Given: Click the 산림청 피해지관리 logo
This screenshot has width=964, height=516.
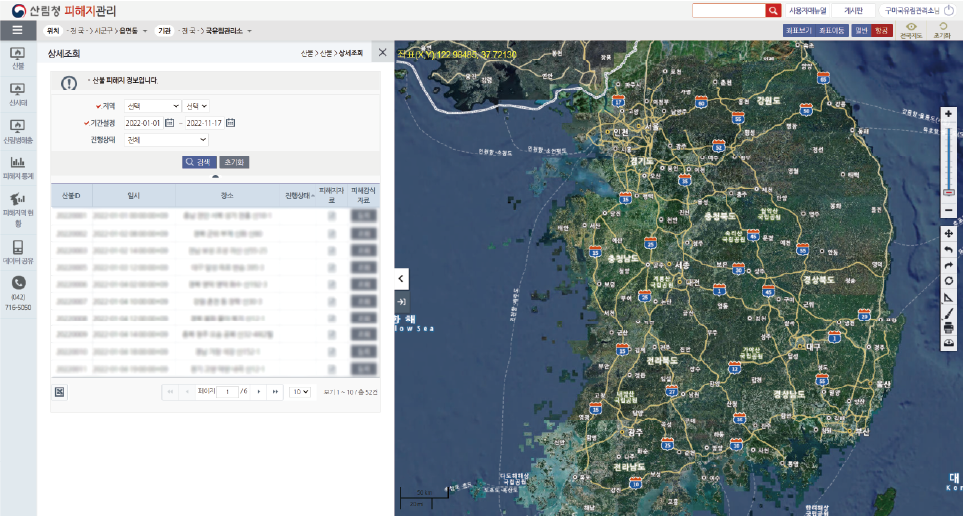Looking at the screenshot, I should [64, 10].
